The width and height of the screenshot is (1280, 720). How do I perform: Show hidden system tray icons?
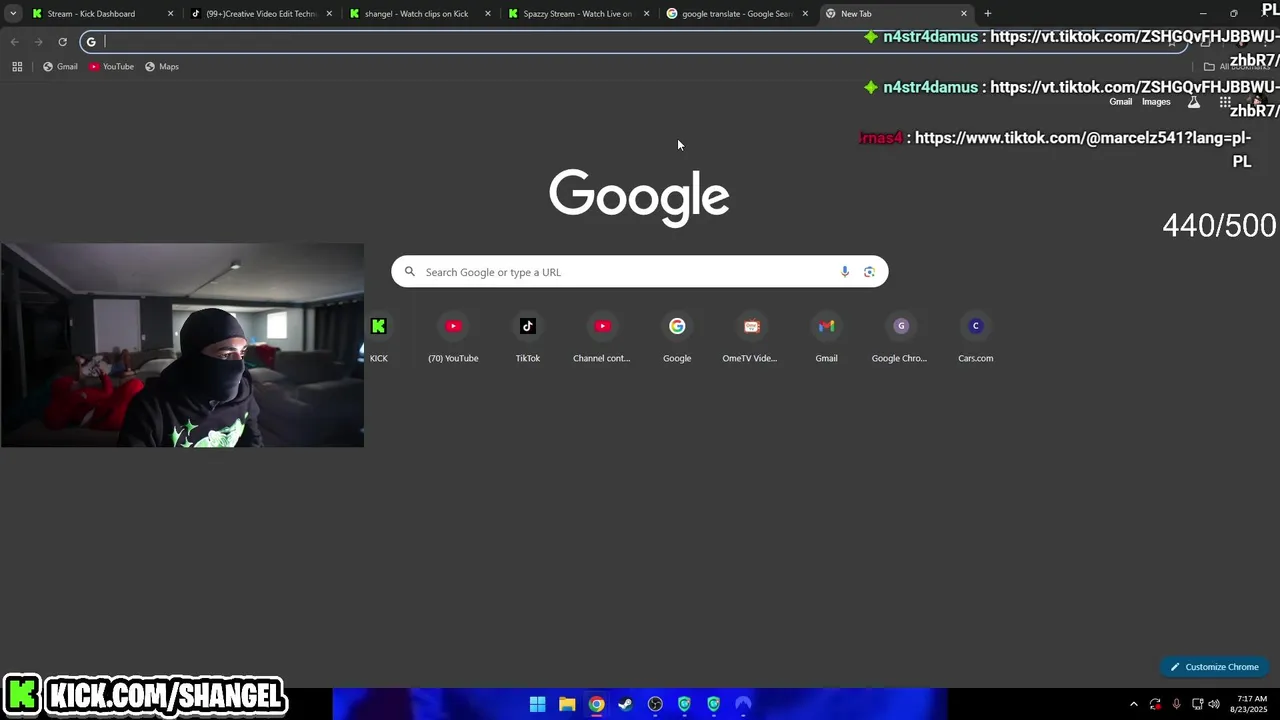coord(1134,704)
